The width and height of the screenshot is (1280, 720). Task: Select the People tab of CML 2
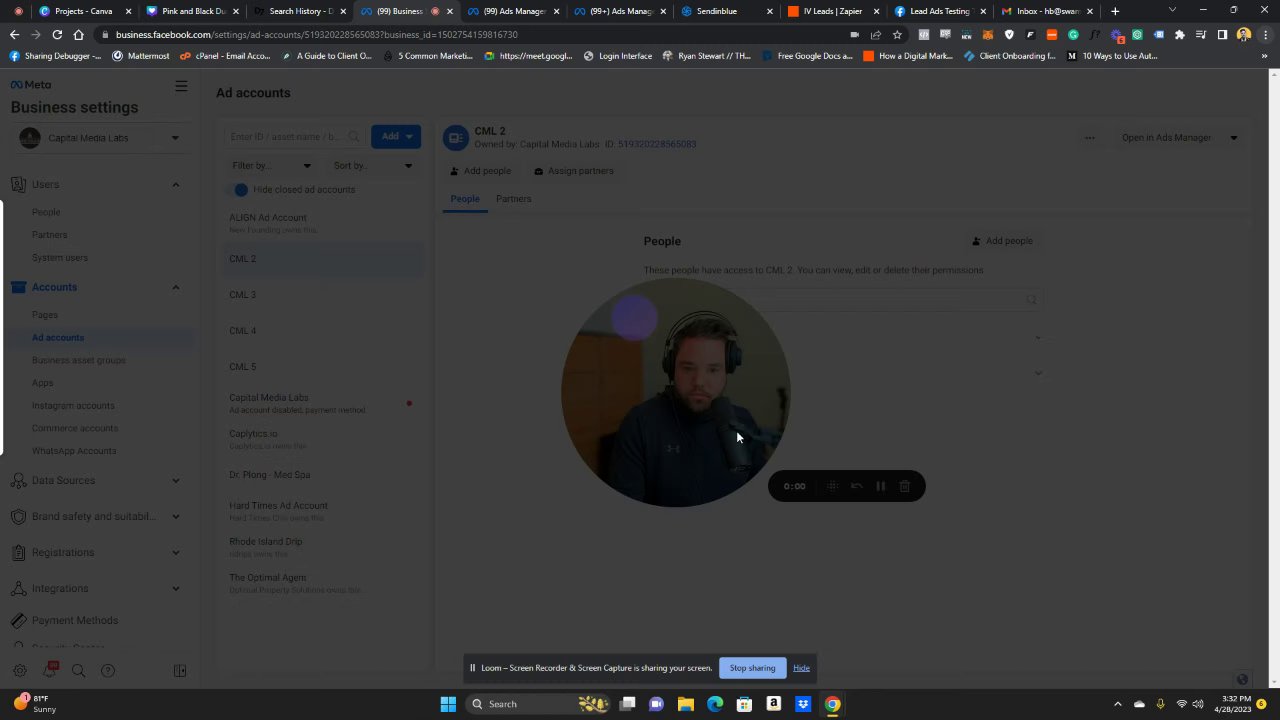click(x=465, y=199)
